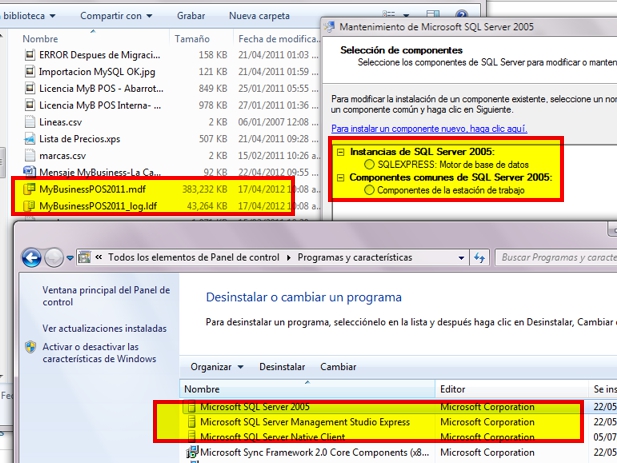Click the document icon of marcas.csv
Viewport: 617px width, 463px height.
tap(30, 156)
